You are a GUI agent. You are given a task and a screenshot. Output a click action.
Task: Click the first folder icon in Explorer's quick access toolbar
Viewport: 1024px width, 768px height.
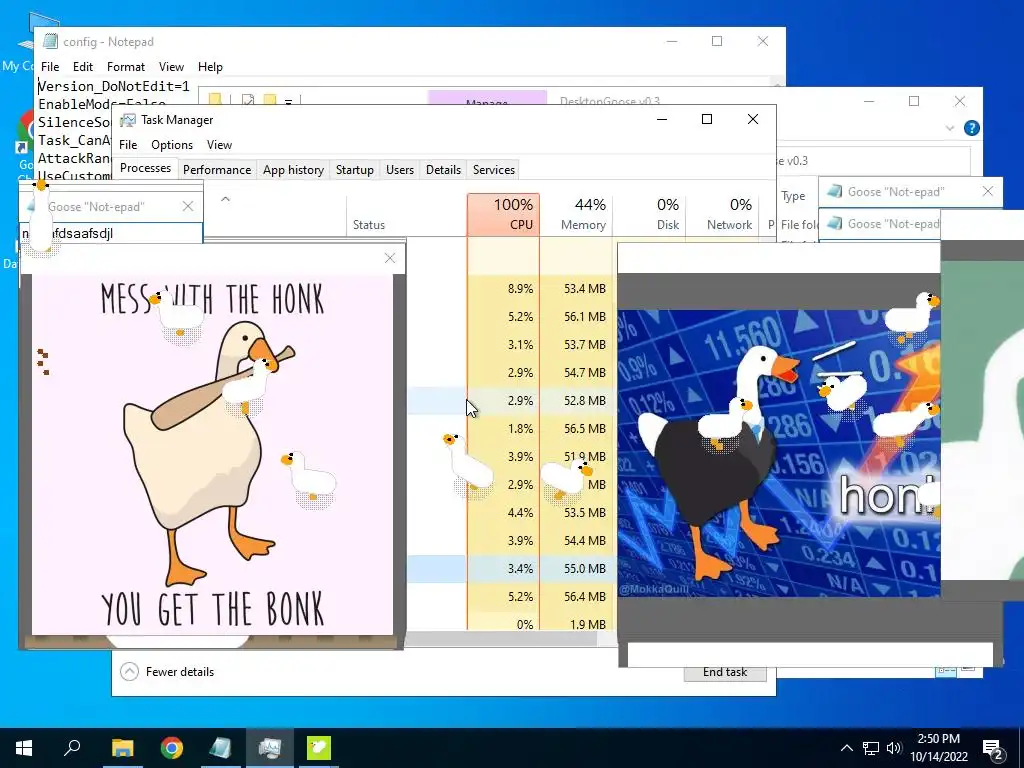pos(215,99)
